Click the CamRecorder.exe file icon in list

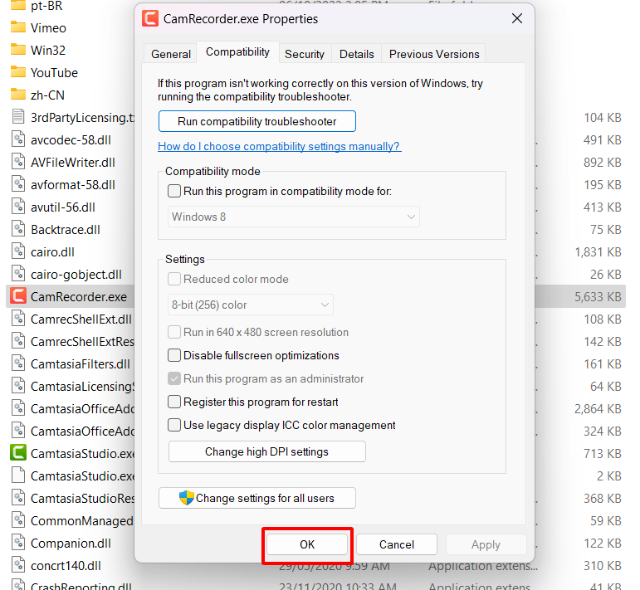click(x=18, y=296)
